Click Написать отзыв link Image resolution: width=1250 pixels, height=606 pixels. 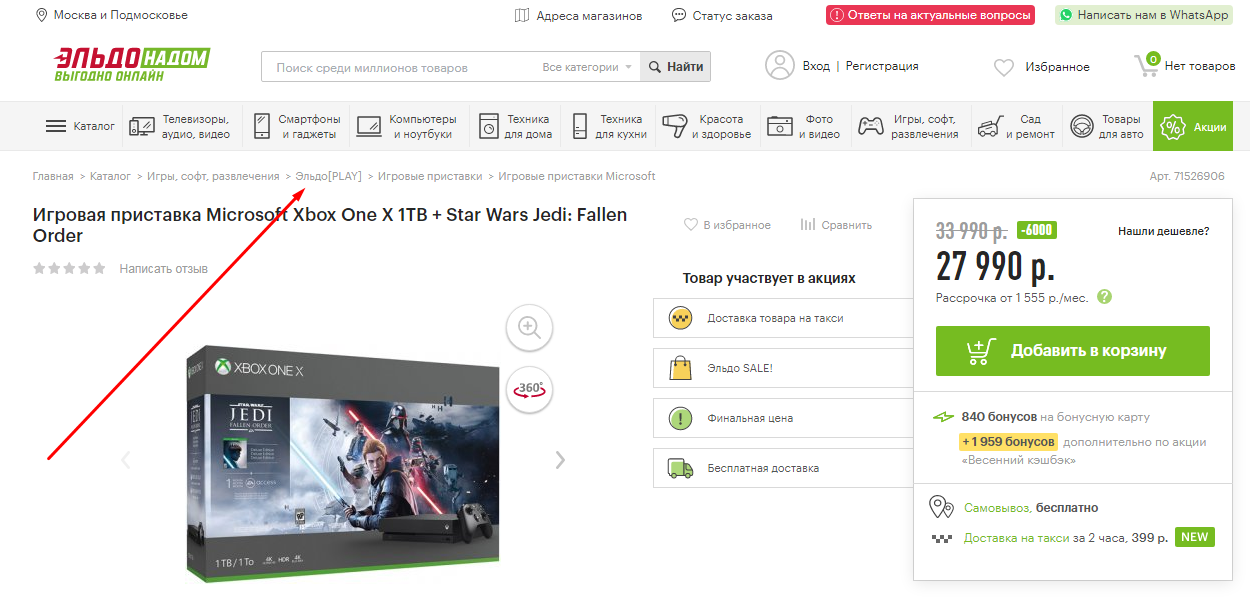click(x=164, y=268)
